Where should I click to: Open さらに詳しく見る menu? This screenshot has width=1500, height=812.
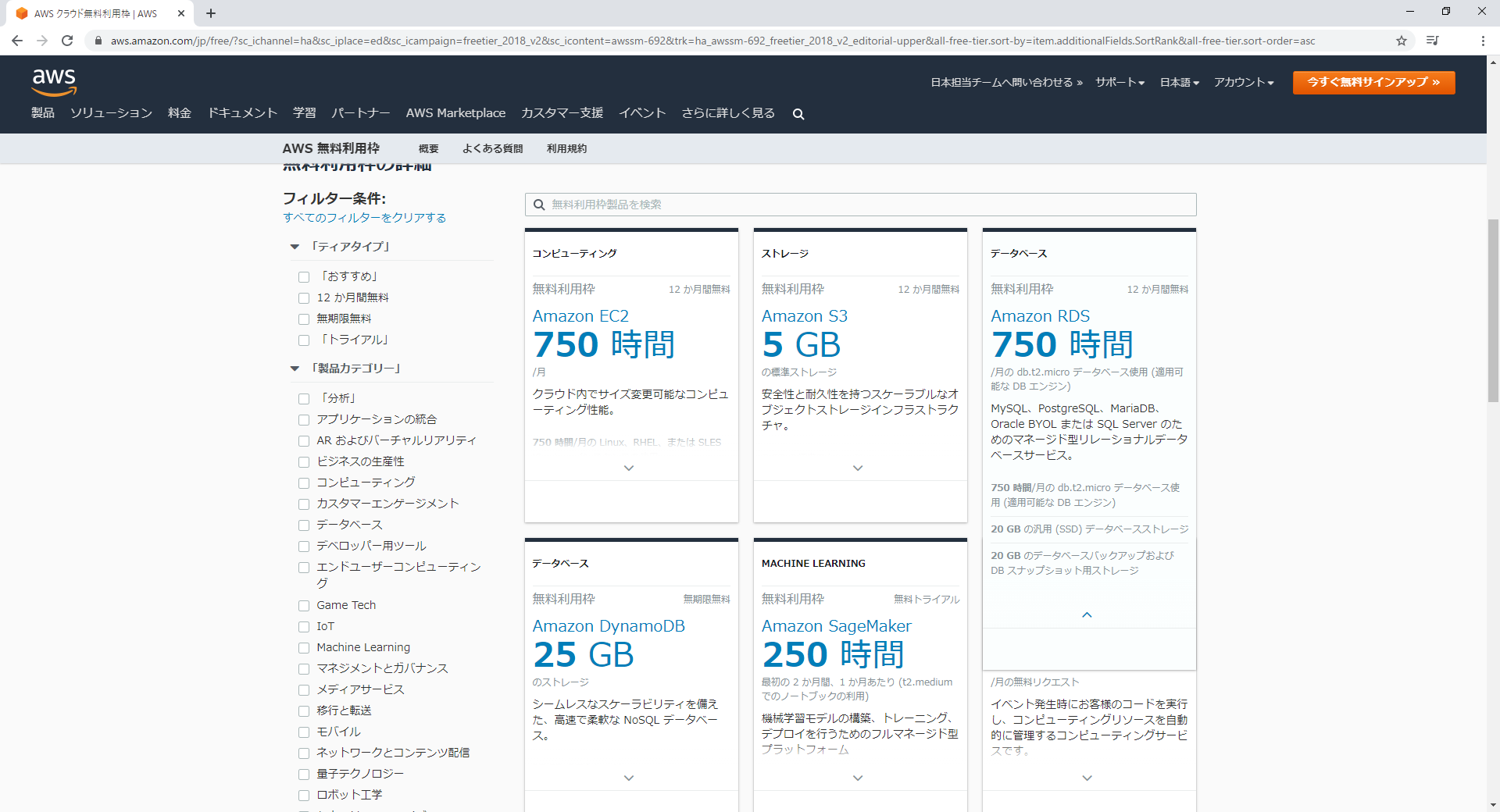tap(728, 113)
